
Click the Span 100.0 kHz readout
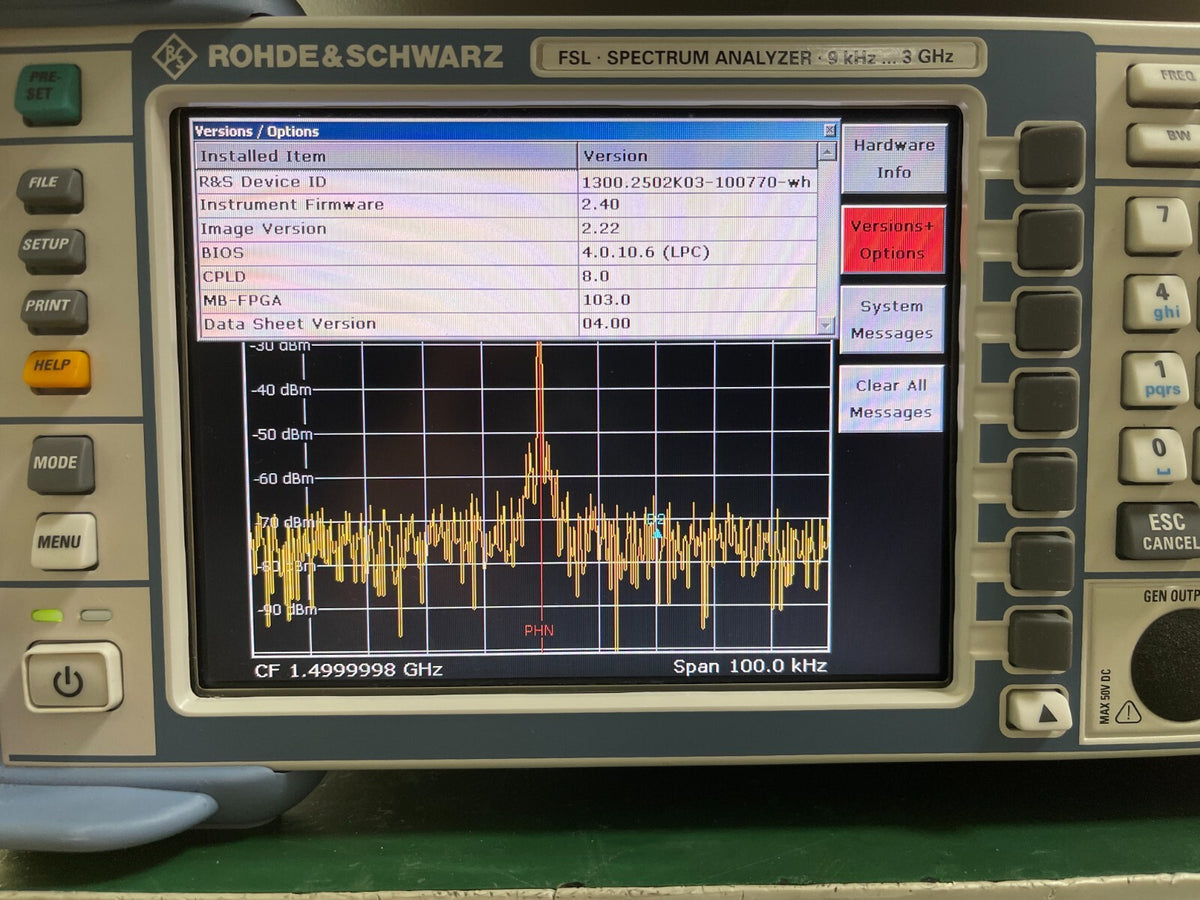tap(750, 666)
